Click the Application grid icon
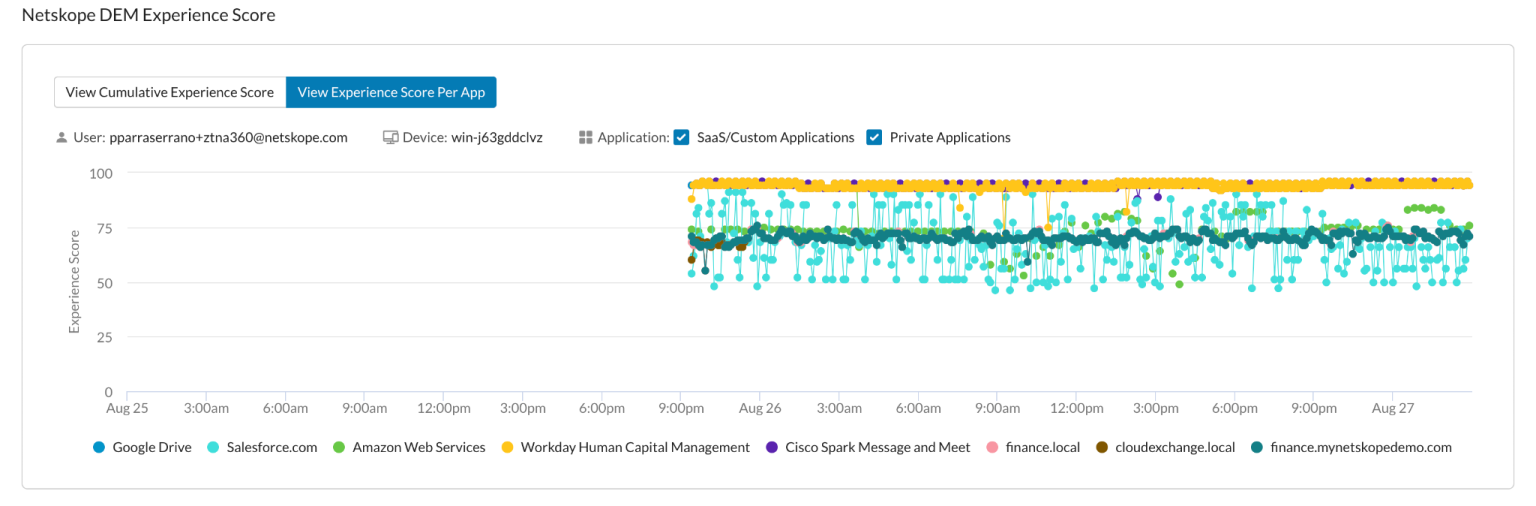 pos(586,138)
